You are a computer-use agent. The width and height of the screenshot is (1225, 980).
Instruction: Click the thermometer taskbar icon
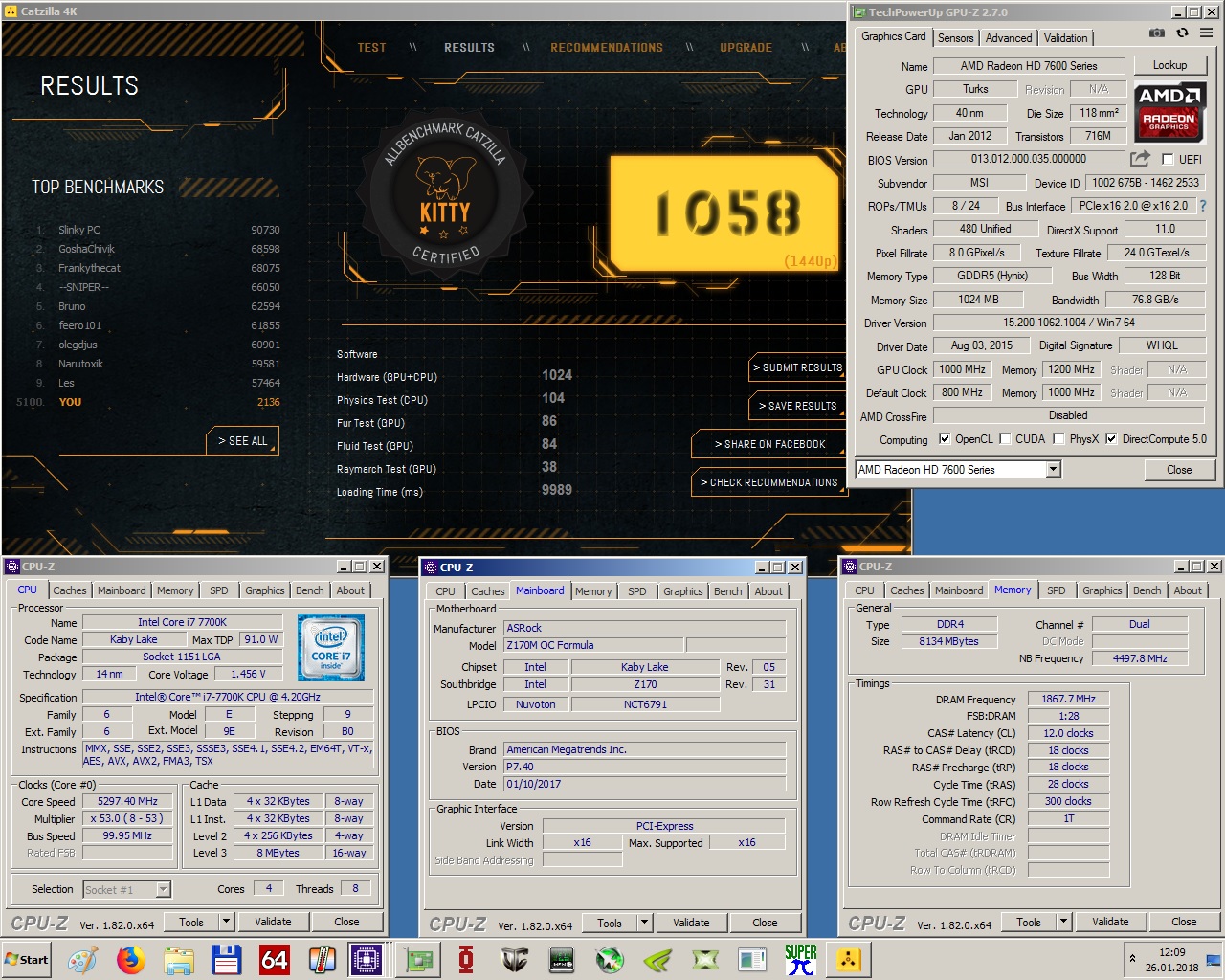(323, 960)
